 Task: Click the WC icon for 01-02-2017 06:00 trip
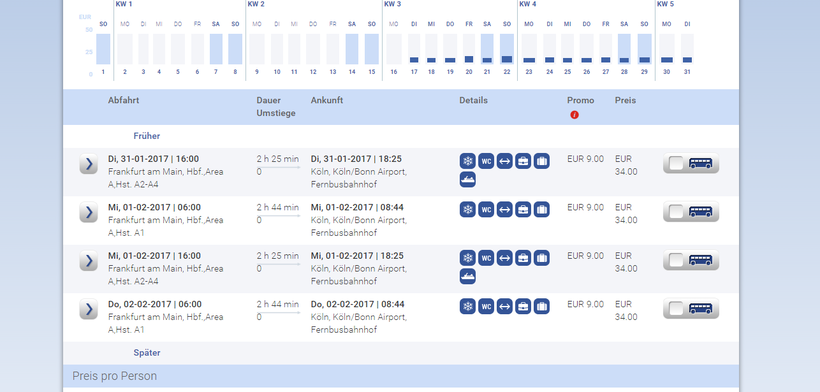[x=486, y=210]
